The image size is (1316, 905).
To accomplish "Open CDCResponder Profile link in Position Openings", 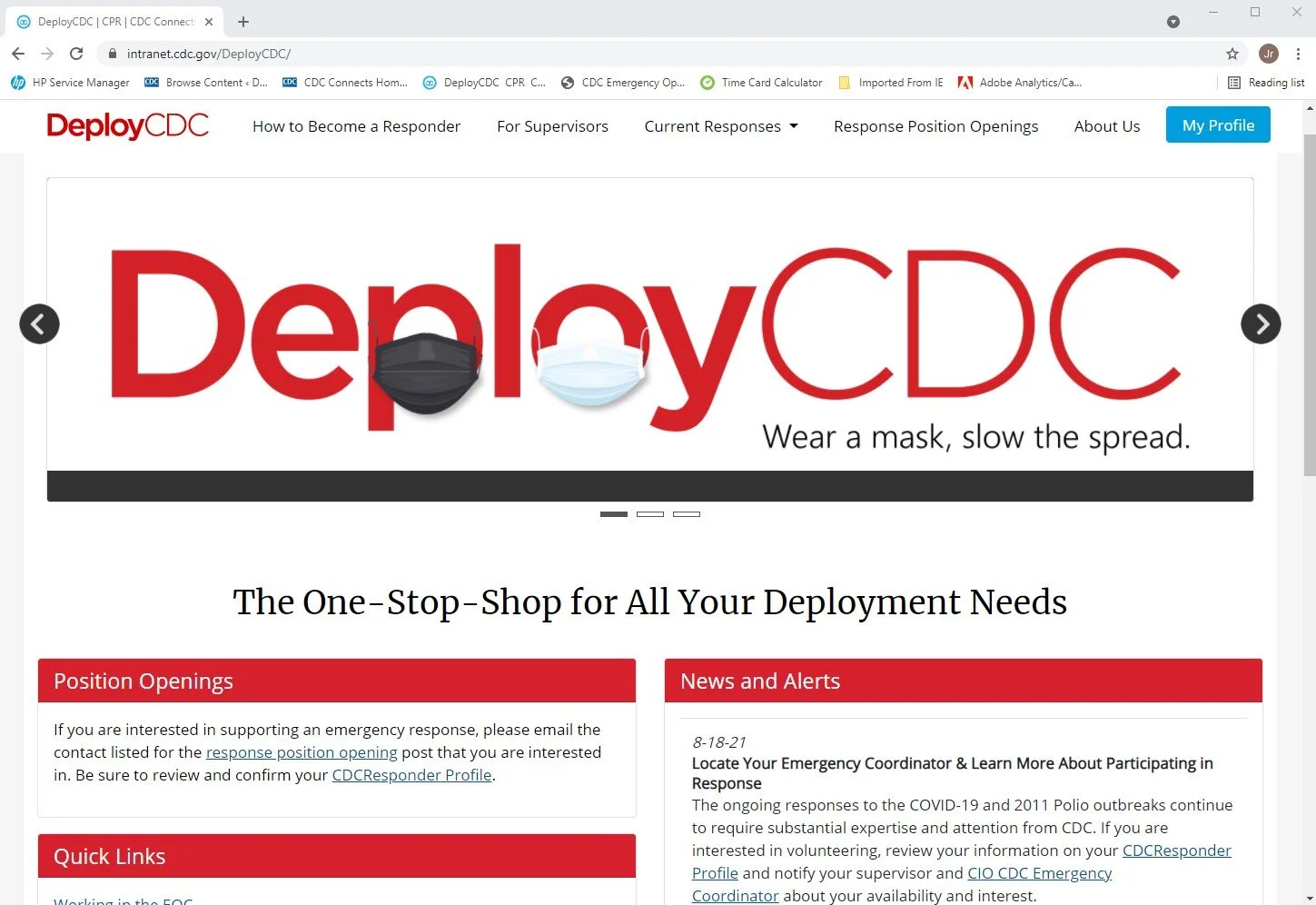I will [411, 775].
